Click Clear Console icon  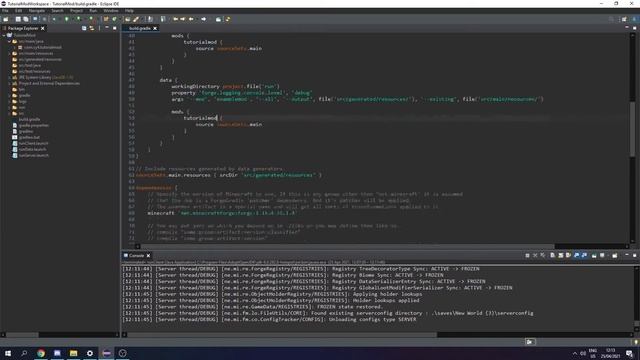tap(552, 256)
